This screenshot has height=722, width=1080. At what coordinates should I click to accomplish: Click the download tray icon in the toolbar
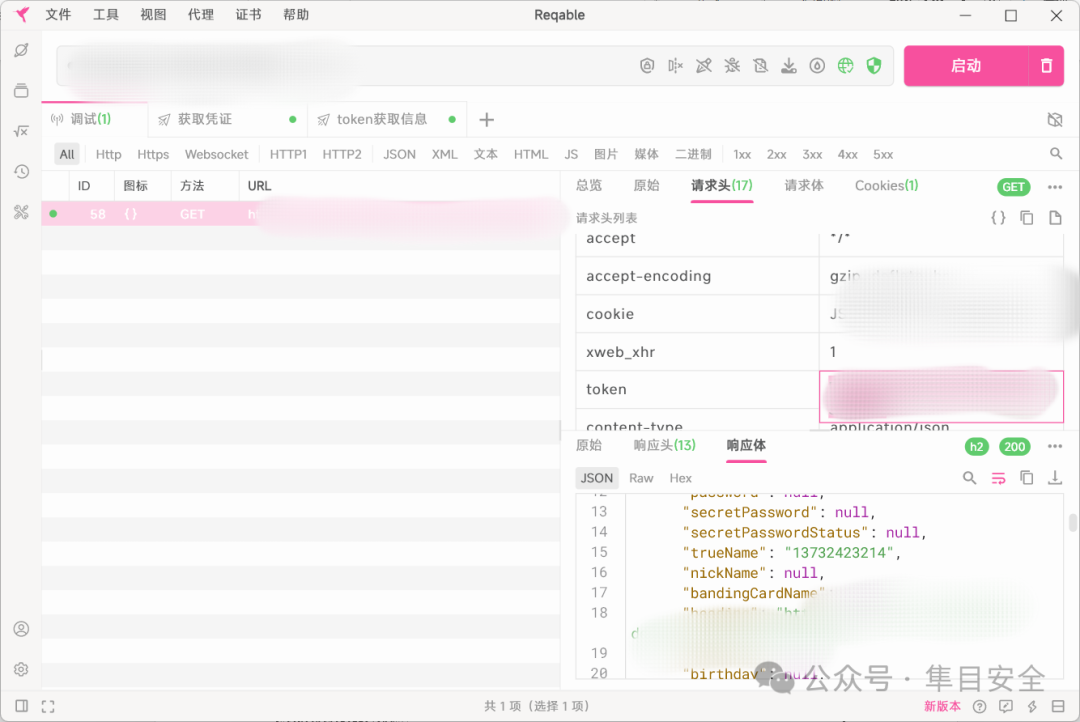point(789,65)
